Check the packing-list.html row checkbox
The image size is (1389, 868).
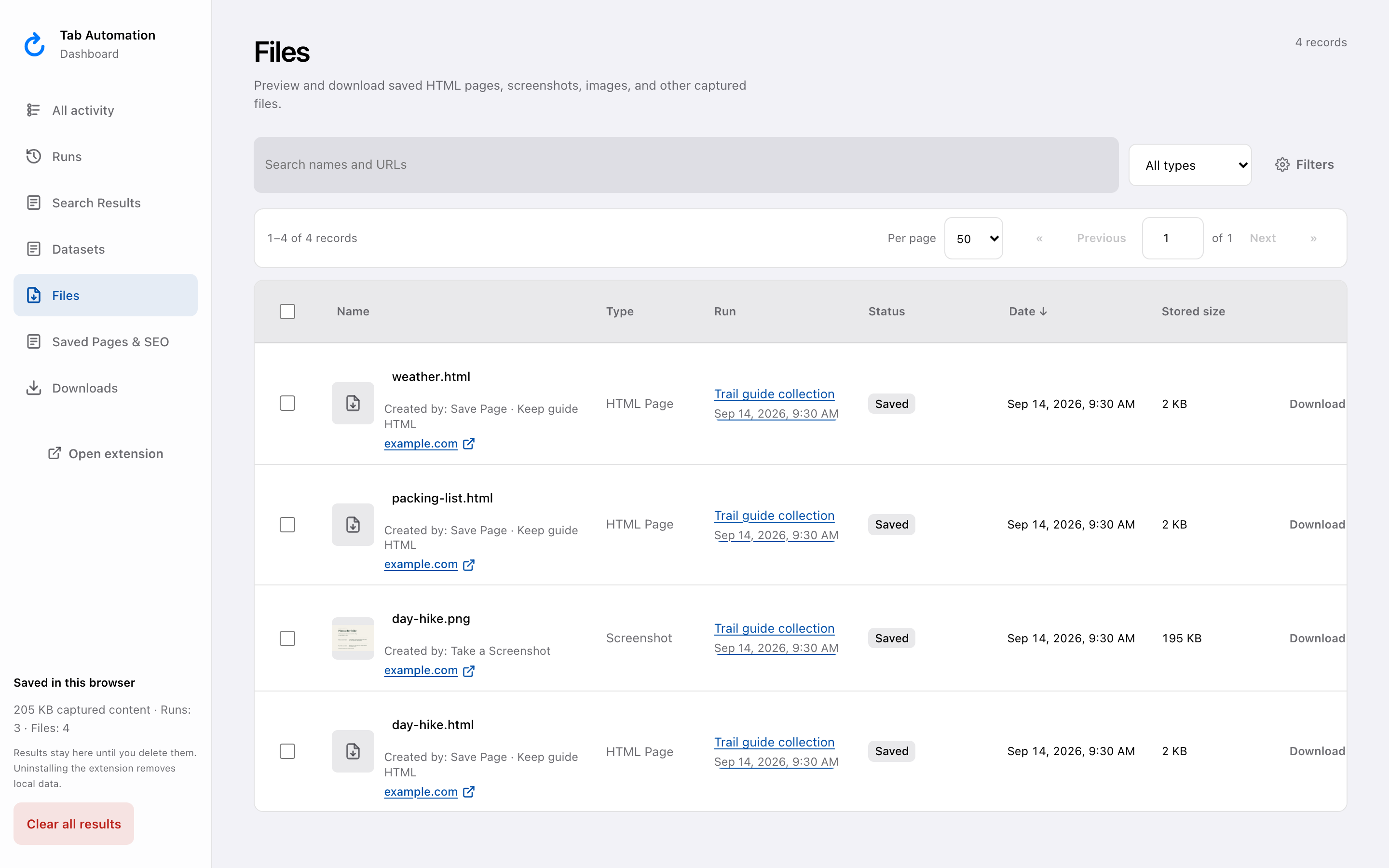click(287, 525)
